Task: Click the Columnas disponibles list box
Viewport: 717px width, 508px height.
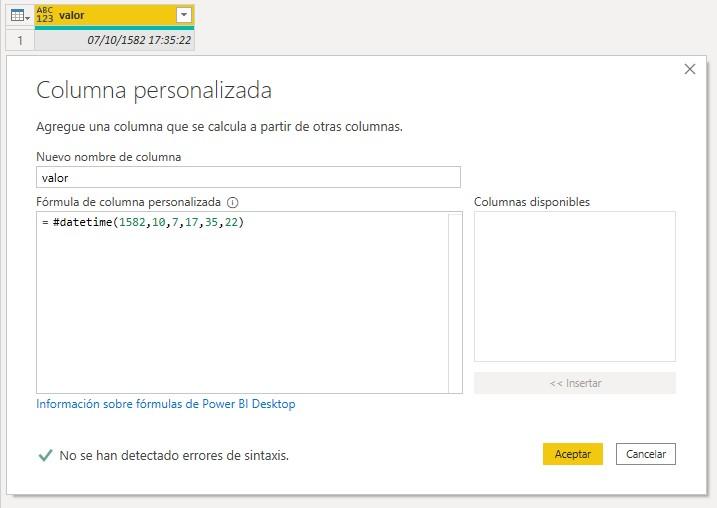Action: pos(574,286)
